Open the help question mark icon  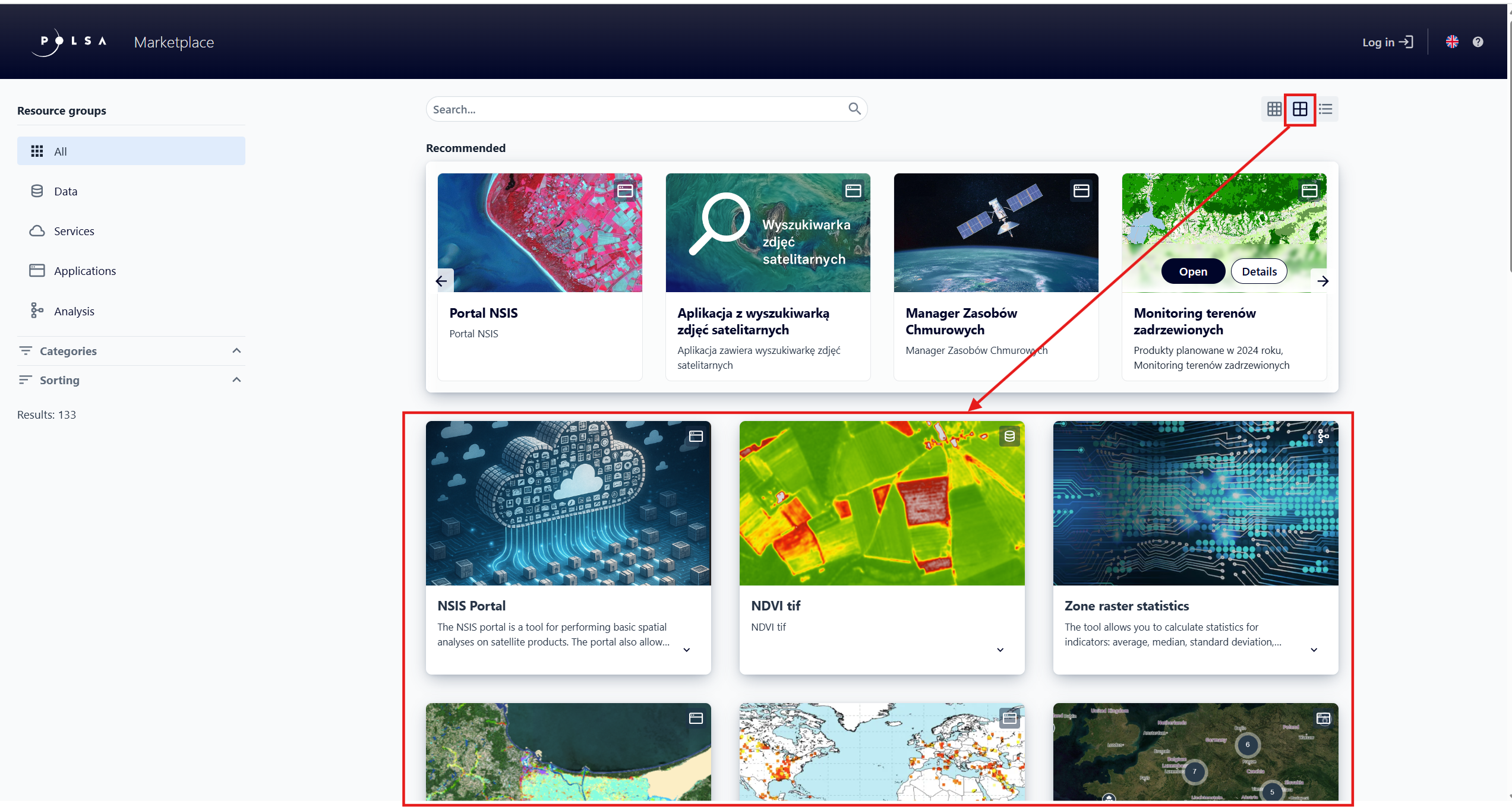click(1478, 42)
